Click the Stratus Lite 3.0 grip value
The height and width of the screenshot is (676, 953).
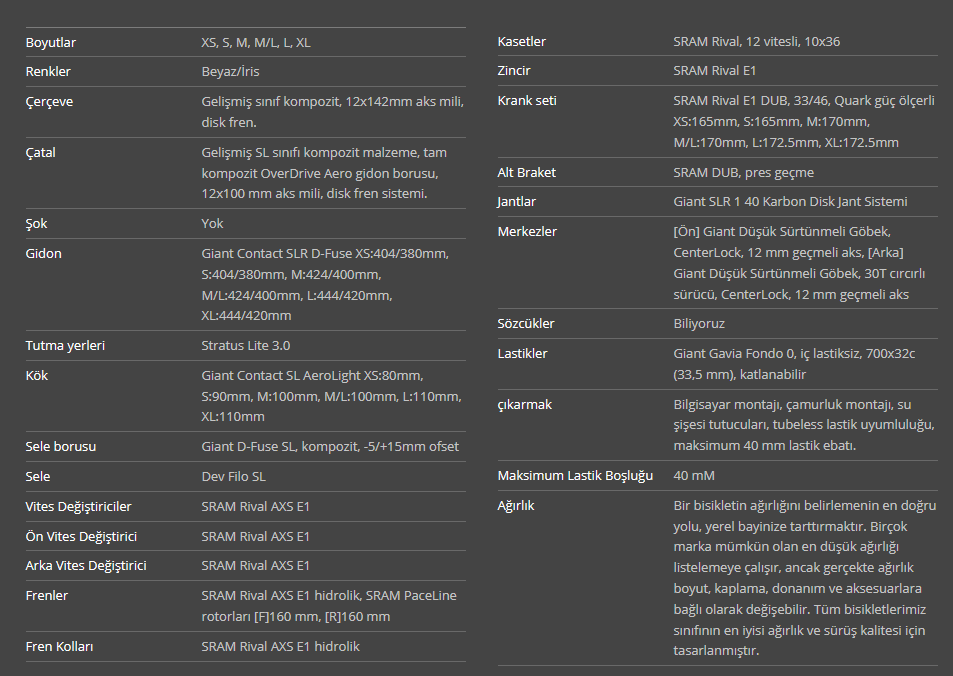[x=246, y=345]
